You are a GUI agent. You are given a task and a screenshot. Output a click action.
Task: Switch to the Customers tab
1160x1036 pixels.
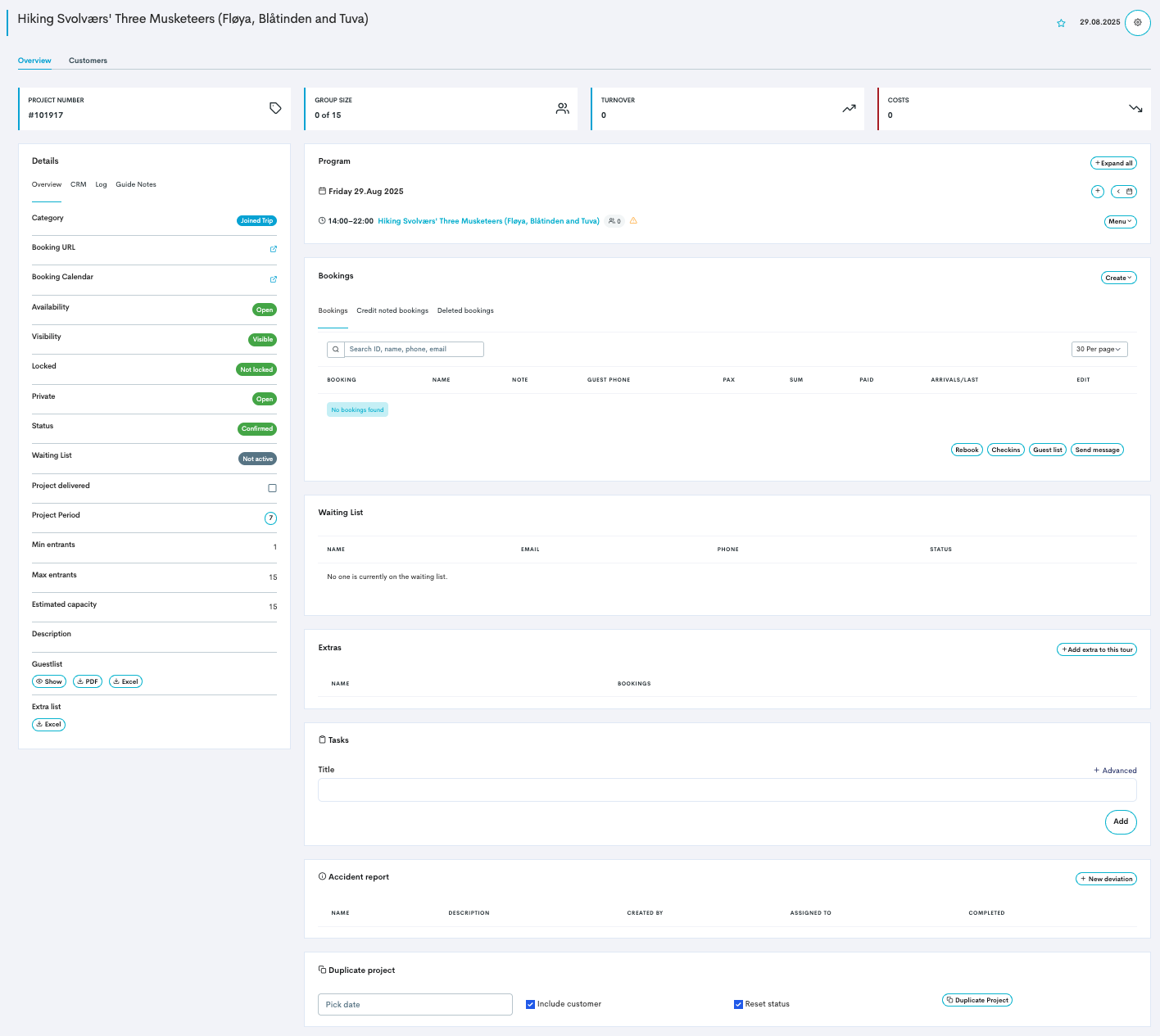coord(88,61)
